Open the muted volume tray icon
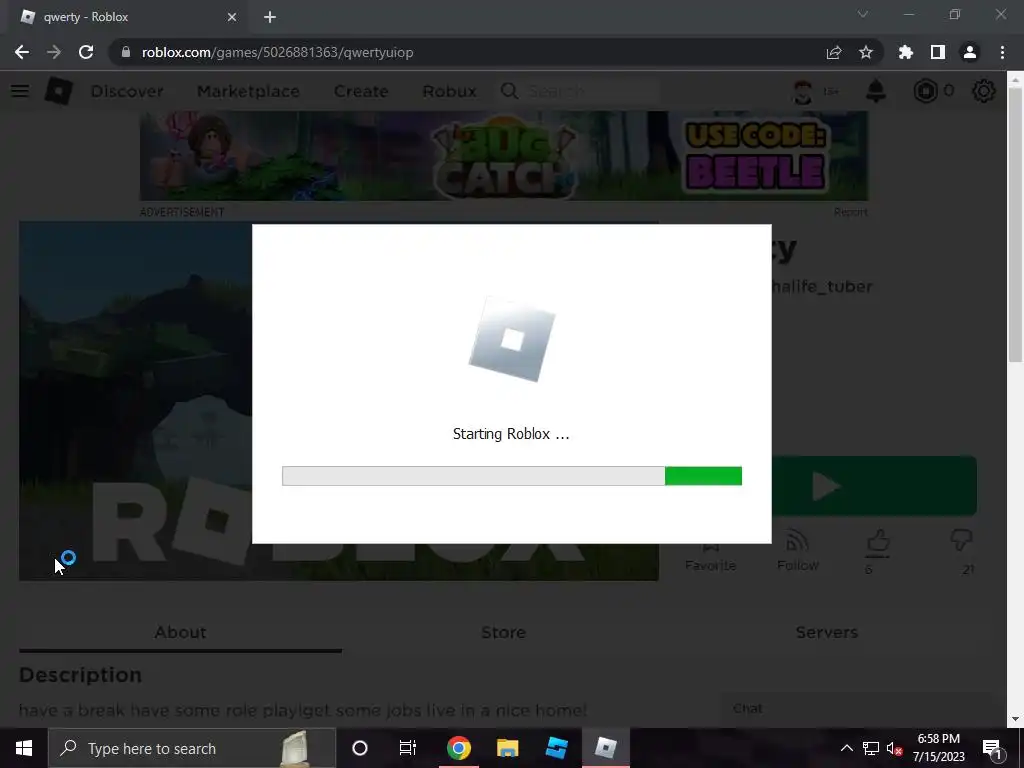The width and height of the screenshot is (1024, 768). 894,748
